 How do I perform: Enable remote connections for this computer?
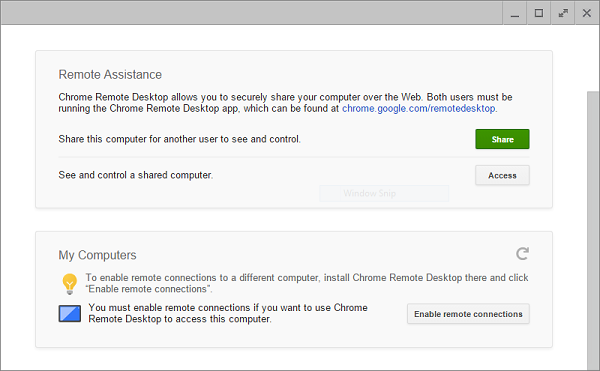(x=468, y=314)
